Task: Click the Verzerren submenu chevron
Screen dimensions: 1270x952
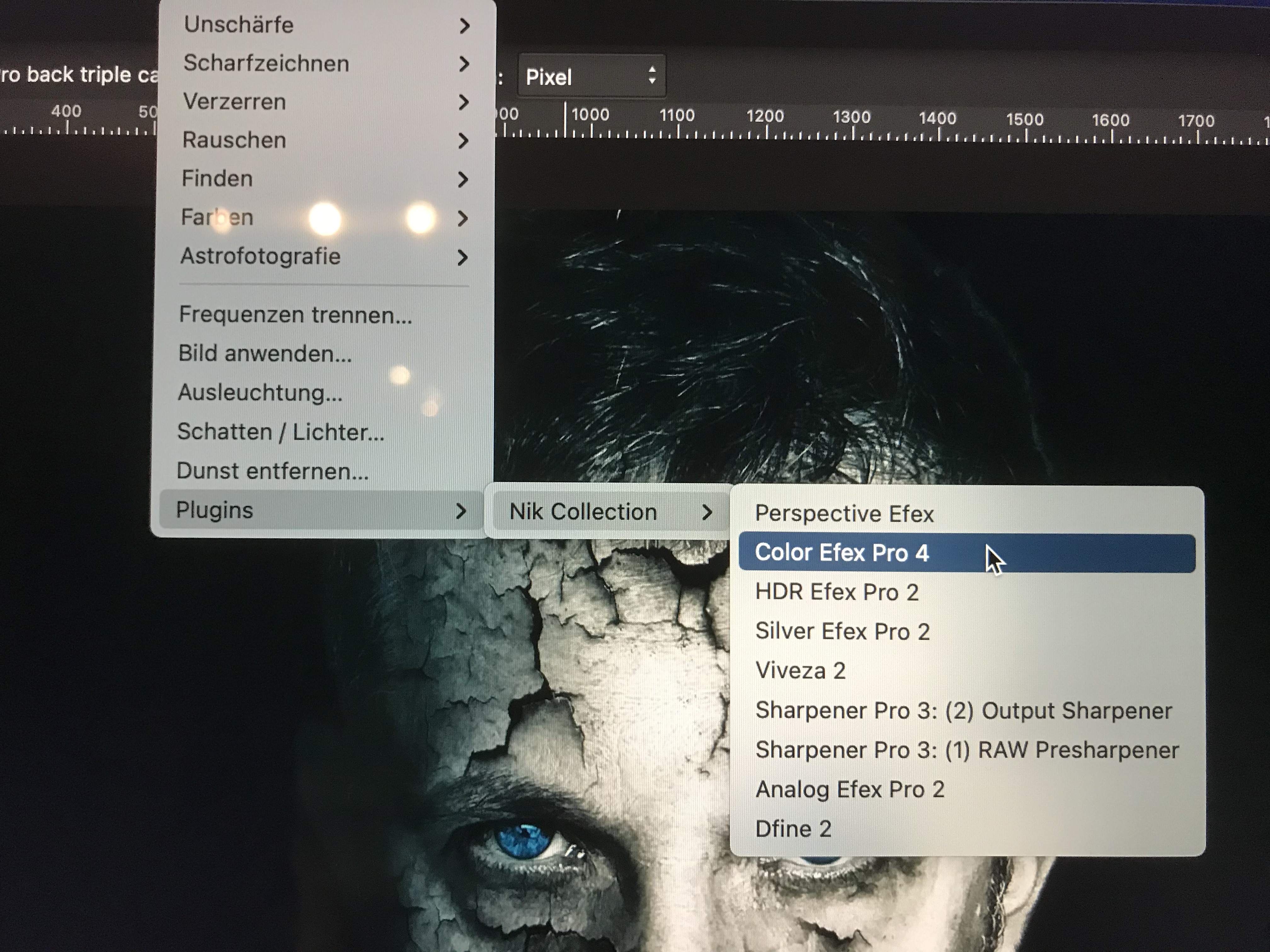Action: point(464,103)
